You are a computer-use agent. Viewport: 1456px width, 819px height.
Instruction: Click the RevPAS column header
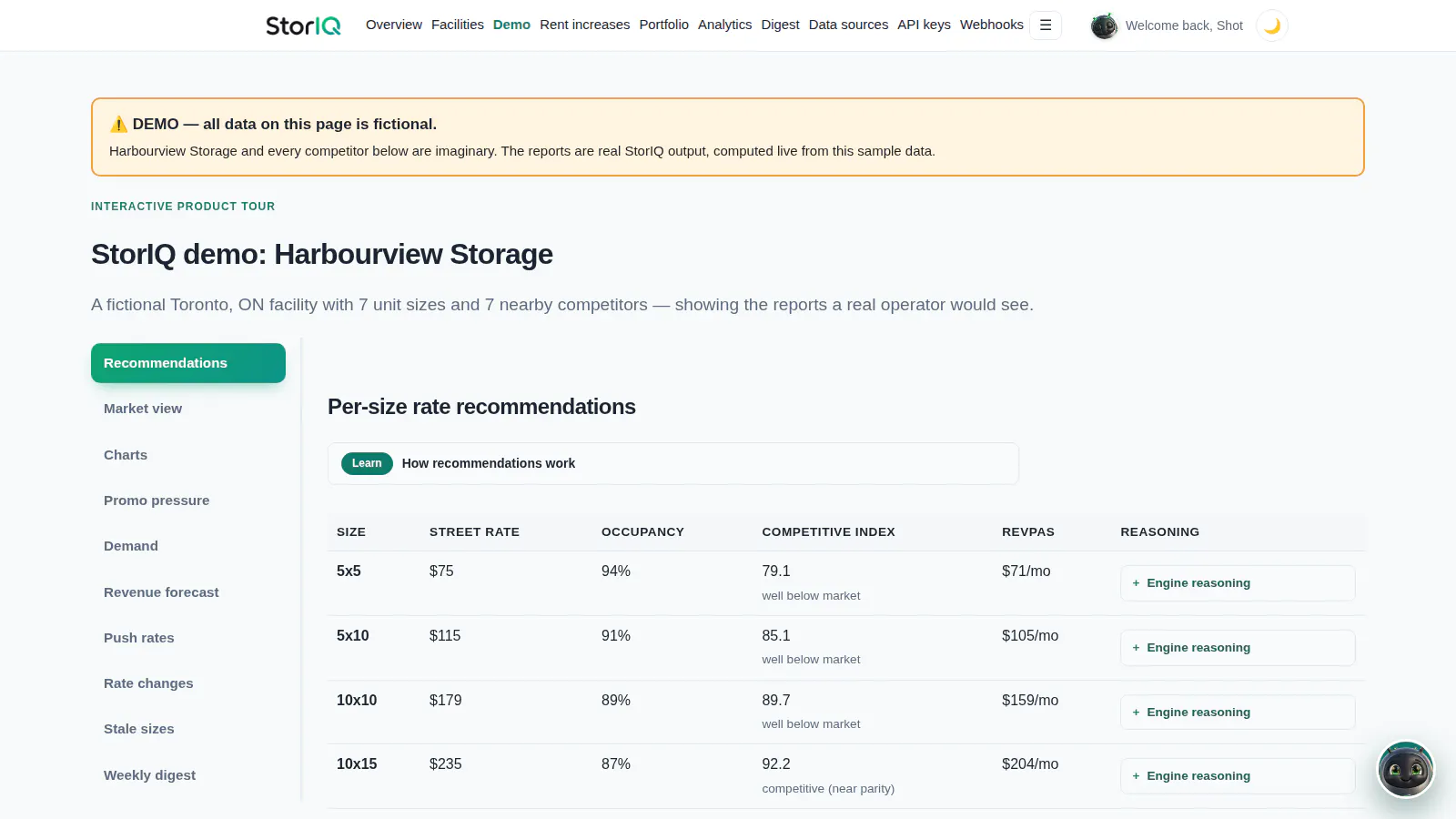click(x=1028, y=532)
